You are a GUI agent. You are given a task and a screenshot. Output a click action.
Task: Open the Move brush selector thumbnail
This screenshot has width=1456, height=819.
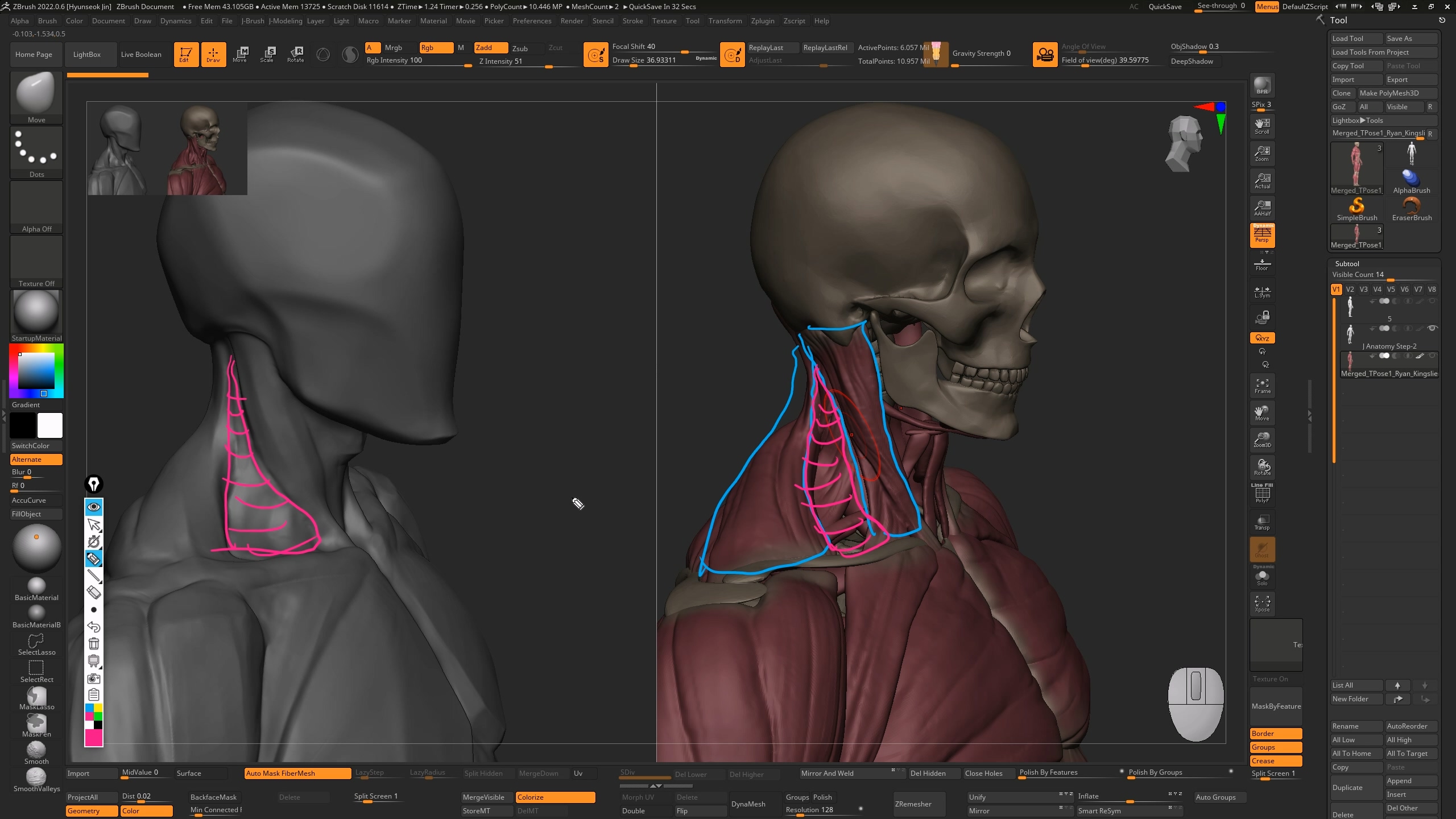(x=36, y=93)
